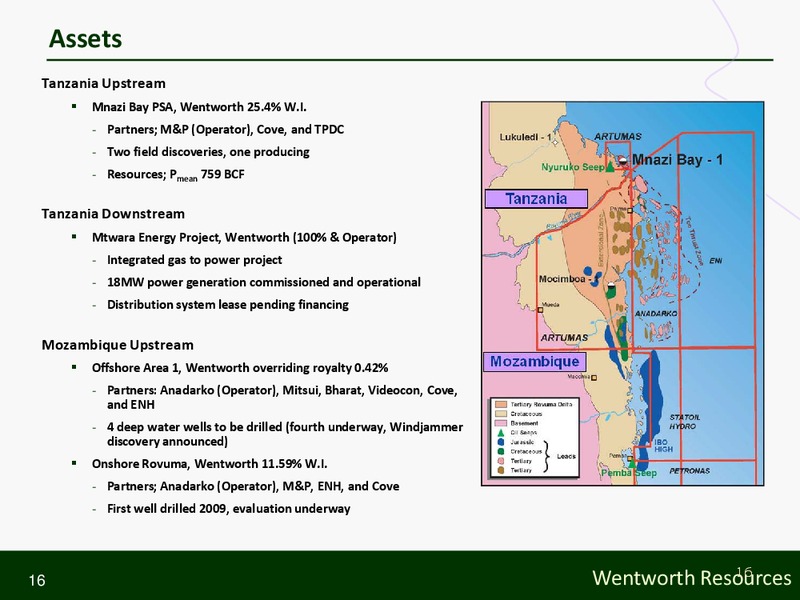Viewport: 800px width, 600px height.
Task: Select the 18MW power generation commissioned line
Action: tap(264, 282)
